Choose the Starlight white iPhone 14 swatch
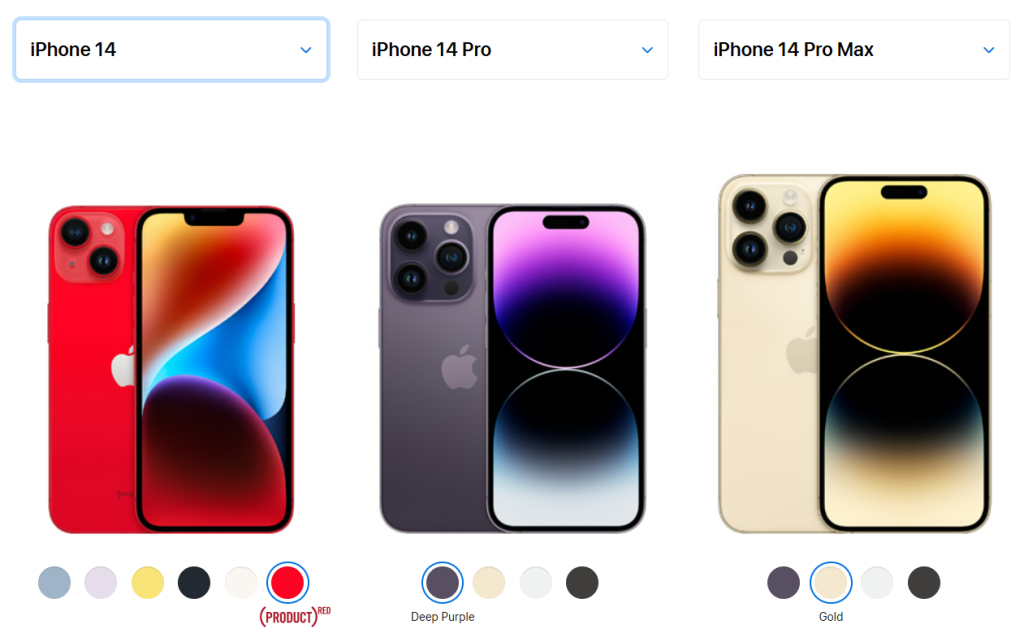Image resolution: width=1024 pixels, height=642 pixels. tap(241, 582)
